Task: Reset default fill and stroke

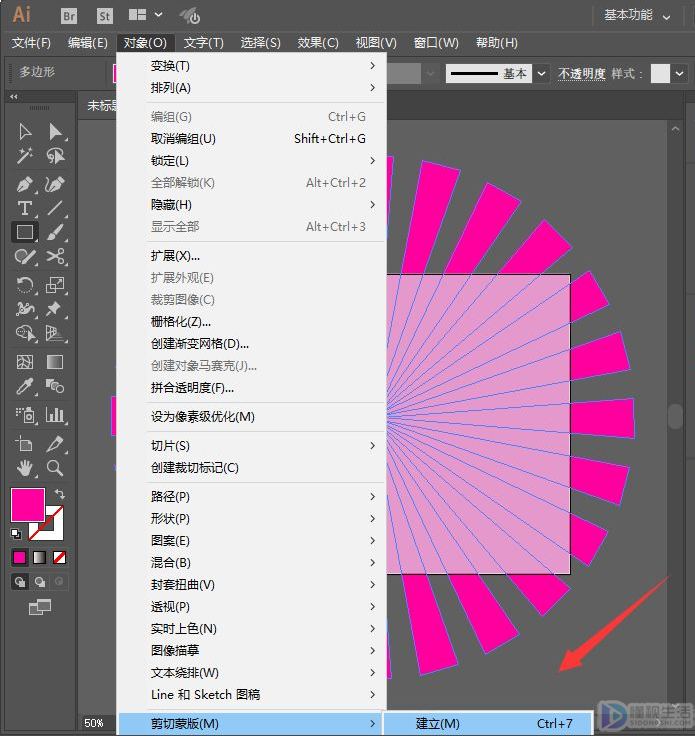Action: pos(16,534)
